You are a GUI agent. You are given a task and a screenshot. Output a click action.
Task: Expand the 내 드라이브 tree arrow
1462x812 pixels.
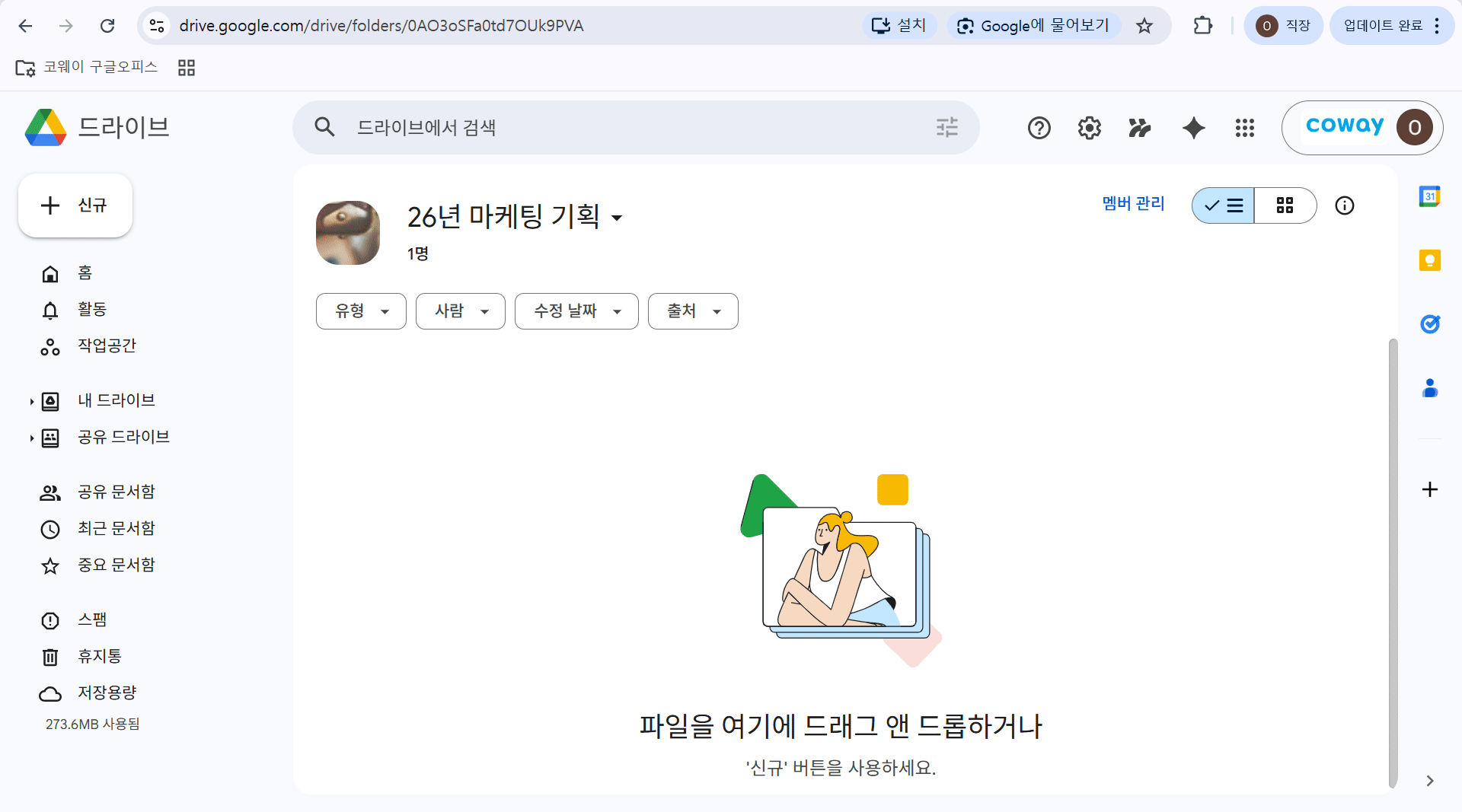click(31, 401)
